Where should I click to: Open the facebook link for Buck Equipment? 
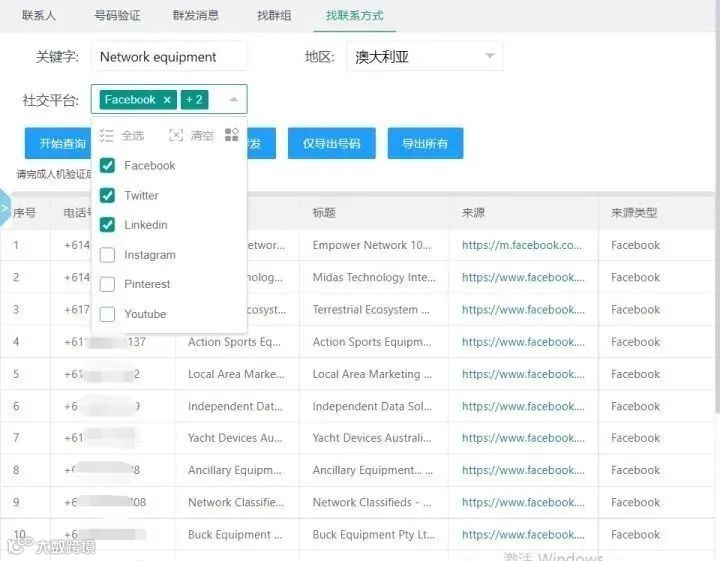click(523, 534)
